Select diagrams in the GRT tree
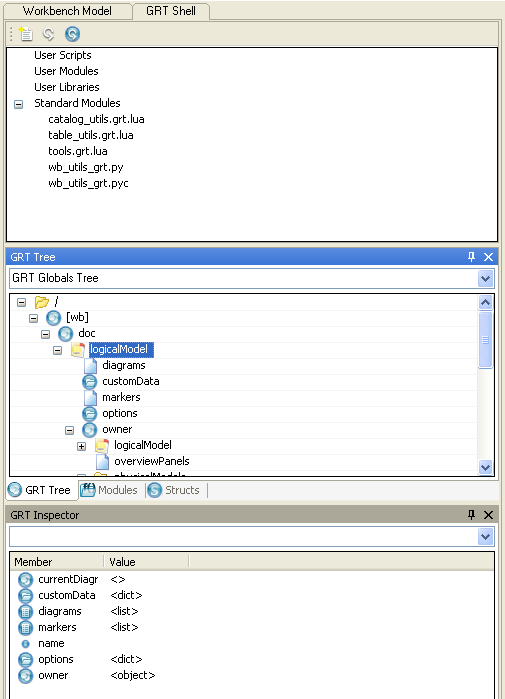This screenshot has width=505, height=699. pyautogui.click(x=123, y=366)
